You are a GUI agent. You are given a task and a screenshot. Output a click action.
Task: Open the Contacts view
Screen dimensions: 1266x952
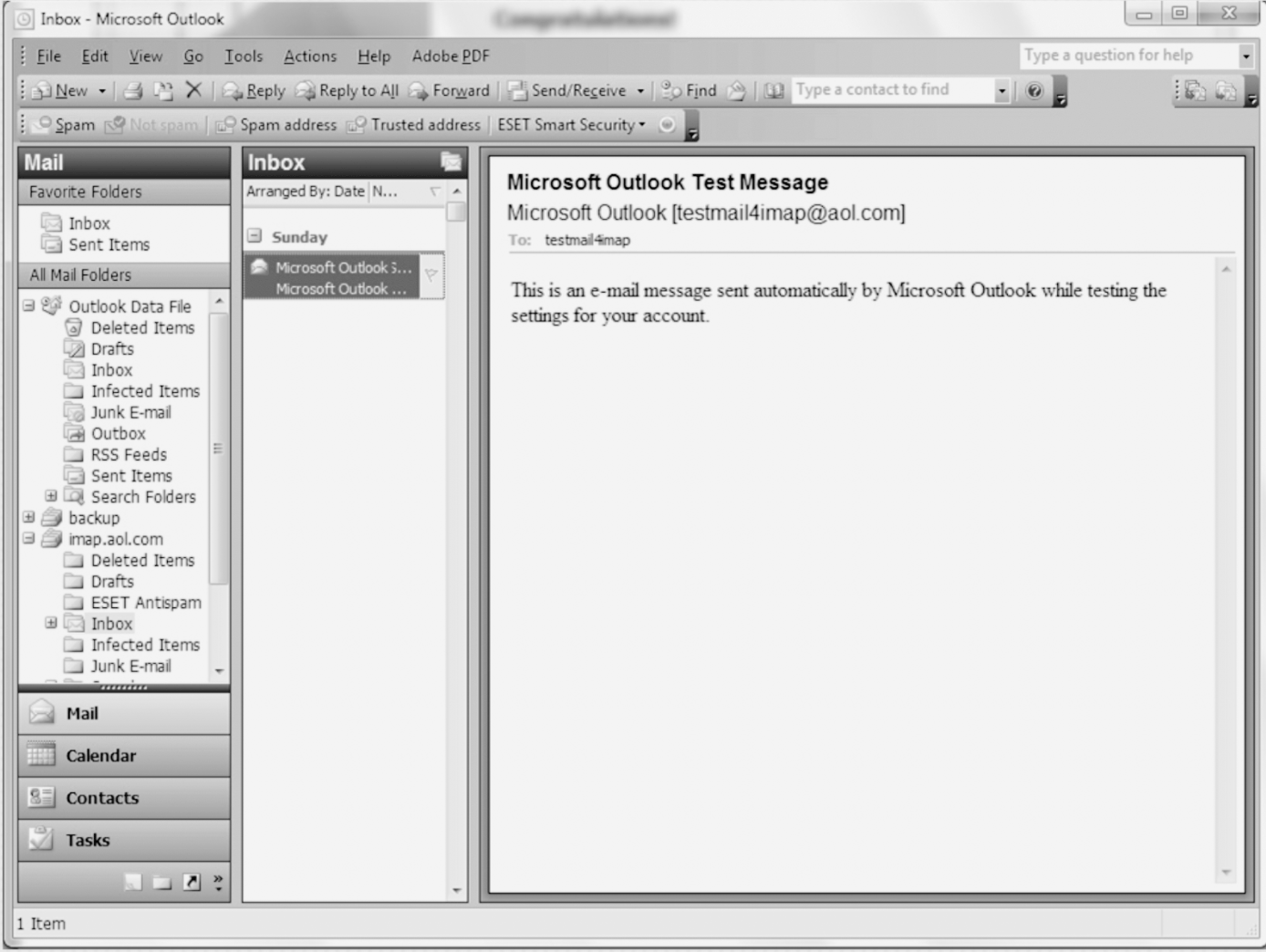click(124, 798)
